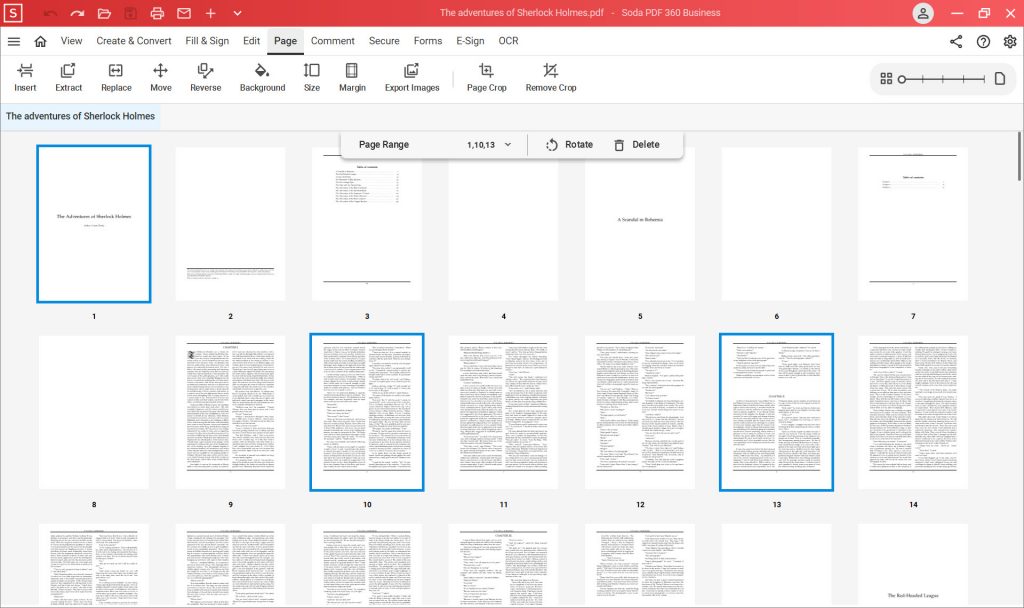Click the Delete button
This screenshot has height=608, width=1024.
coord(637,145)
